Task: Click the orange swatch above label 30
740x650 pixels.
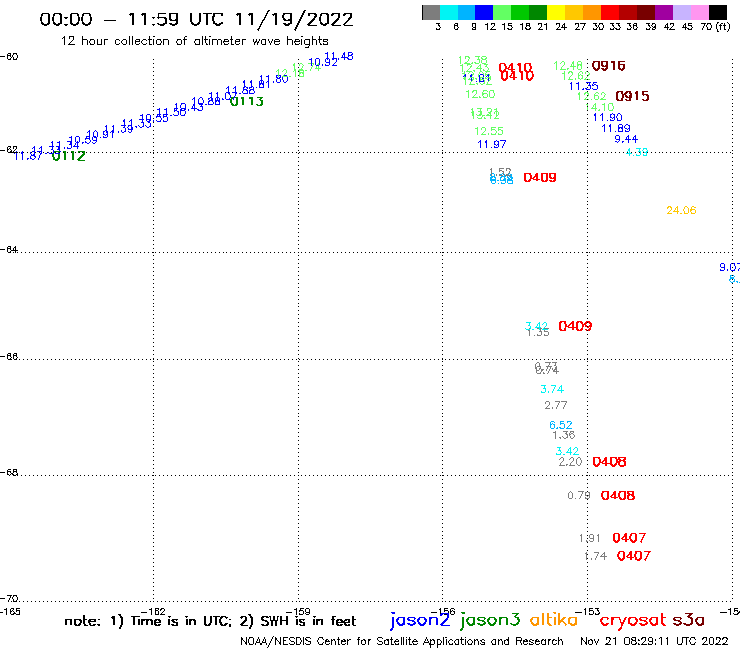Action: coord(592,12)
